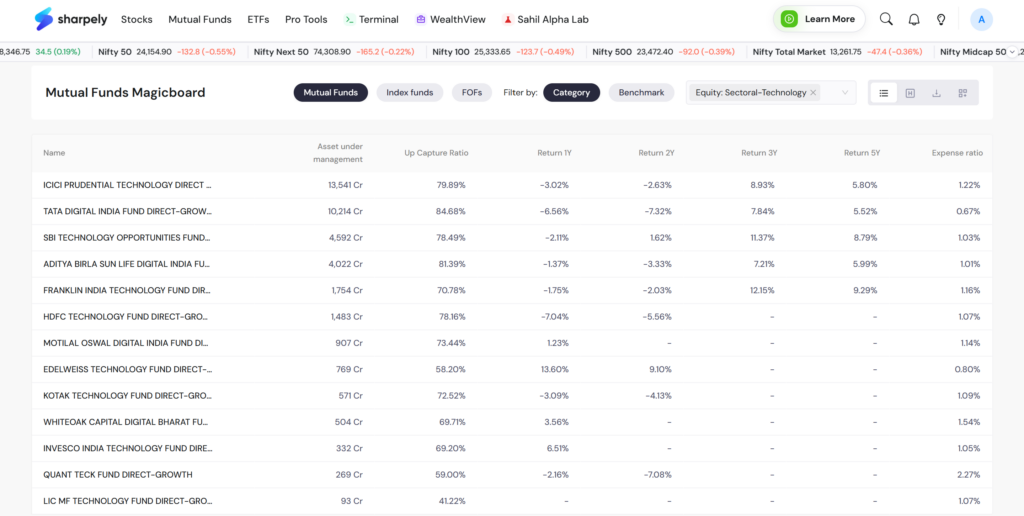Sort by Return 3Y column header
The image size is (1024, 516).
pyautogui.click(x=759, y=153)
